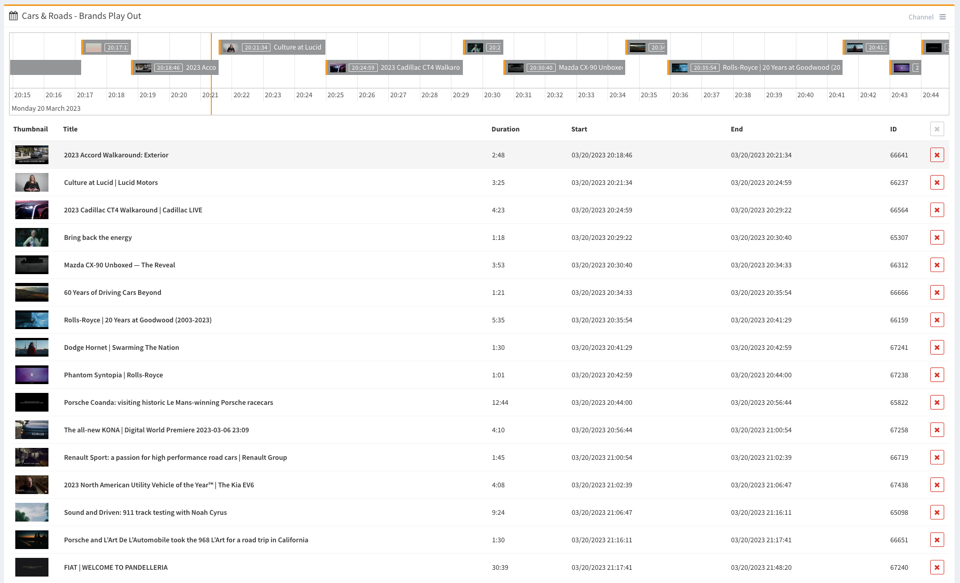Remove 2023 Accord Walkaround: Exterior row
The height and width of the screenshot is (583, 960).
[936, 155]
